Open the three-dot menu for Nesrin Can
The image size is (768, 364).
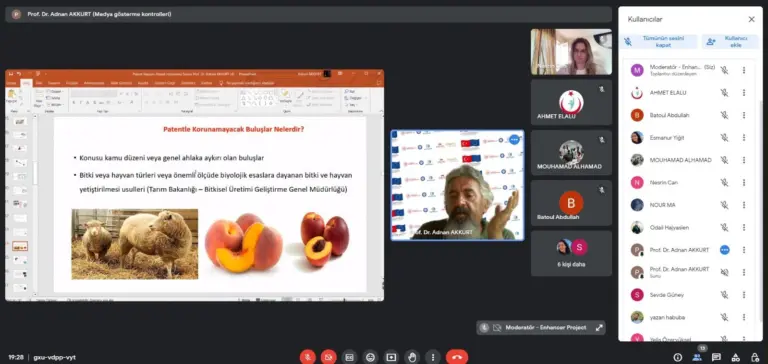[x=744, y=182]
